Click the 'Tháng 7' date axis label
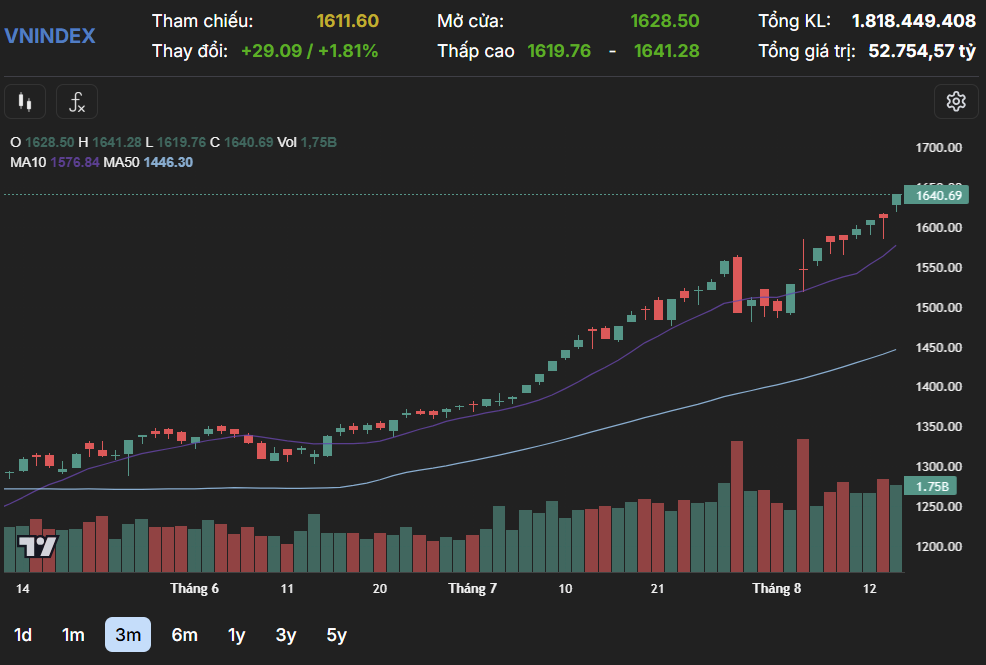This screenshot has width=986, height=665. click(x=472, y=589)
